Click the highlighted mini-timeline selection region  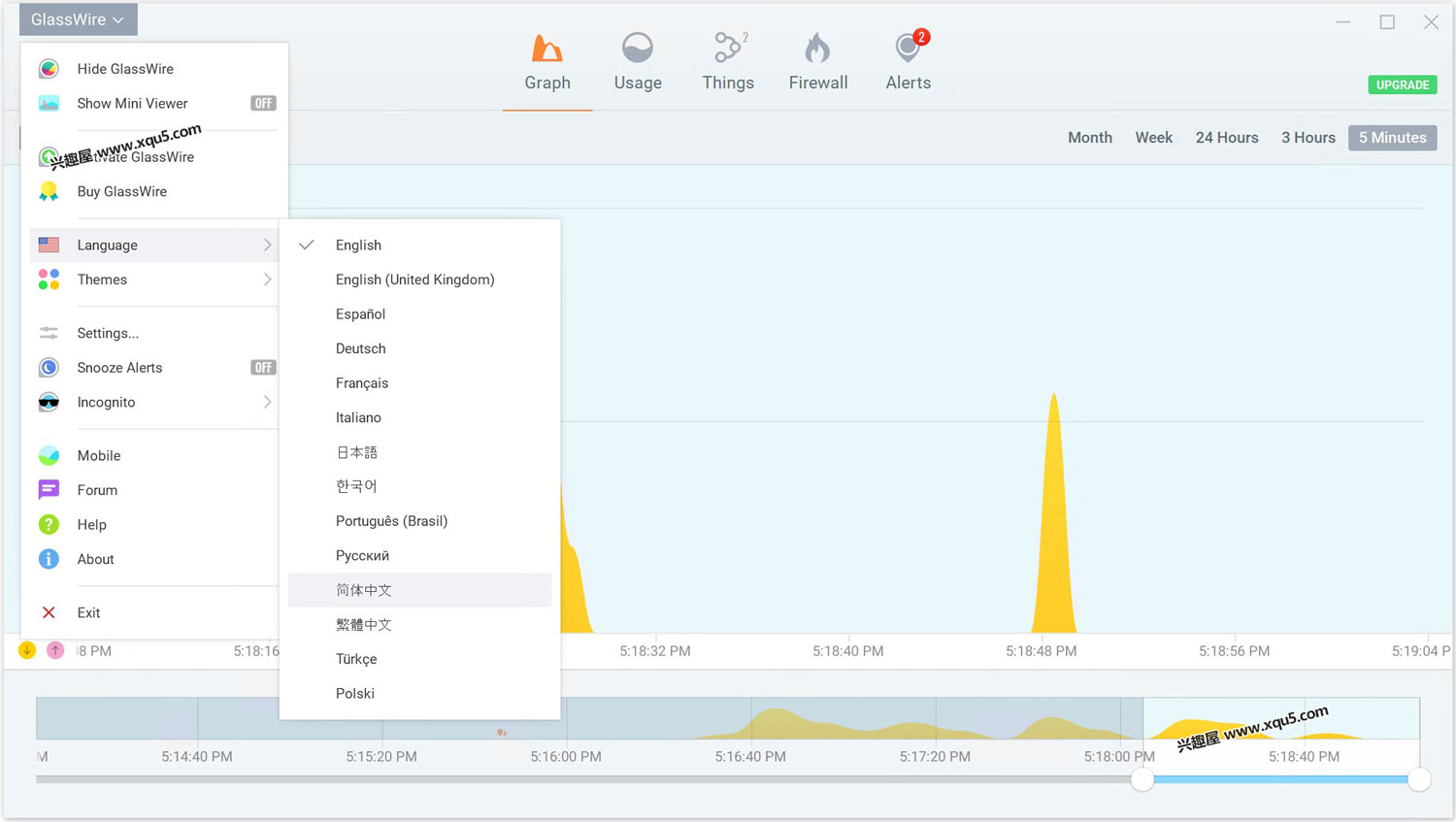tap(1280, 718)
